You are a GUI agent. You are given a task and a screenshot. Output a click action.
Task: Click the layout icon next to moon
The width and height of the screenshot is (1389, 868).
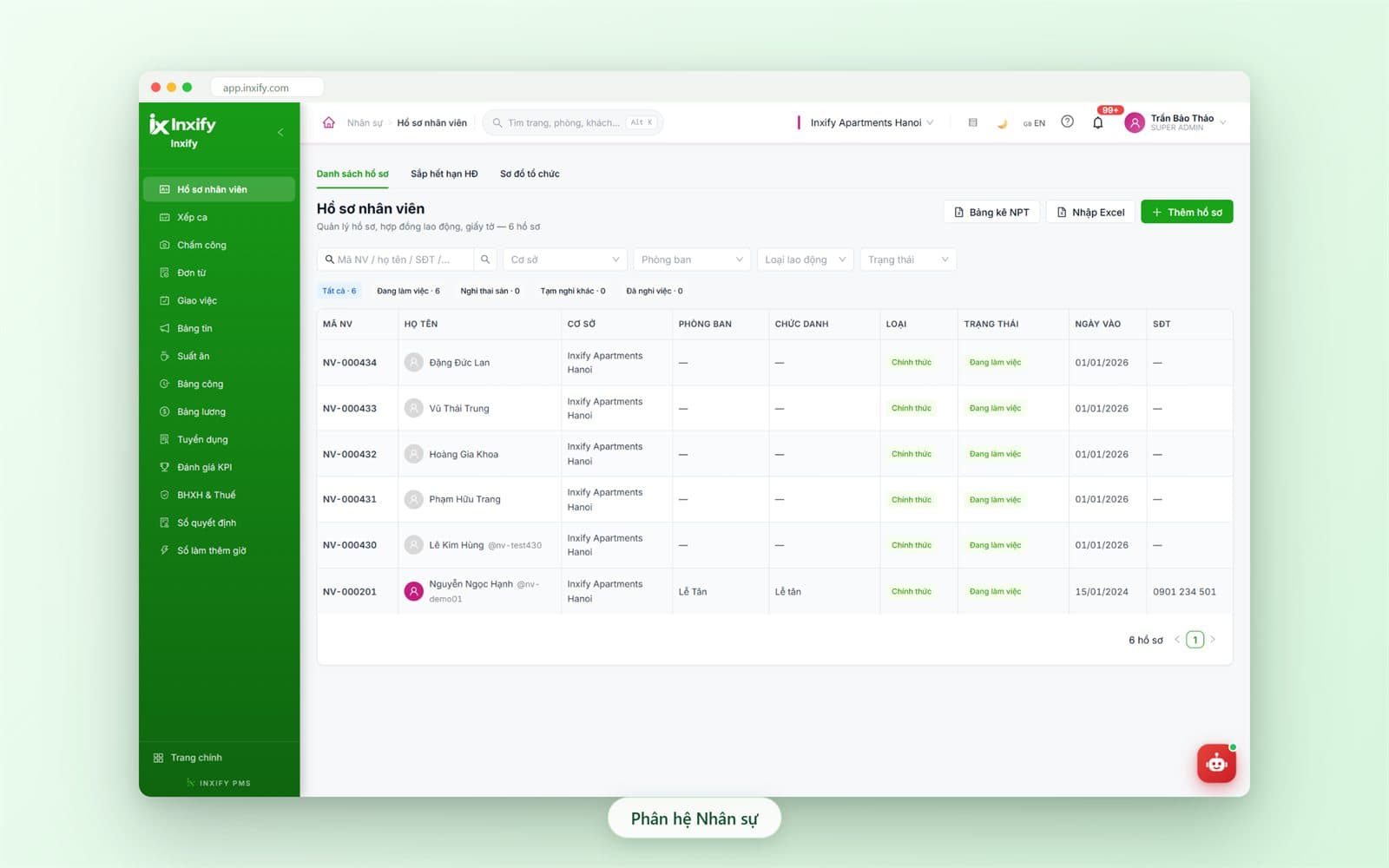click(x=972, y=122)
